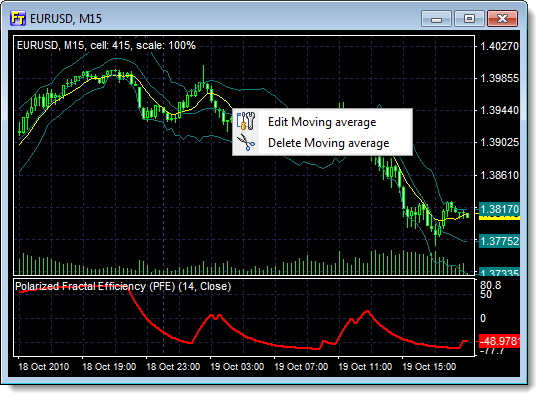
Task: Click the 19 Oct 03:00 time axis label
Action: tap(237, 366)
